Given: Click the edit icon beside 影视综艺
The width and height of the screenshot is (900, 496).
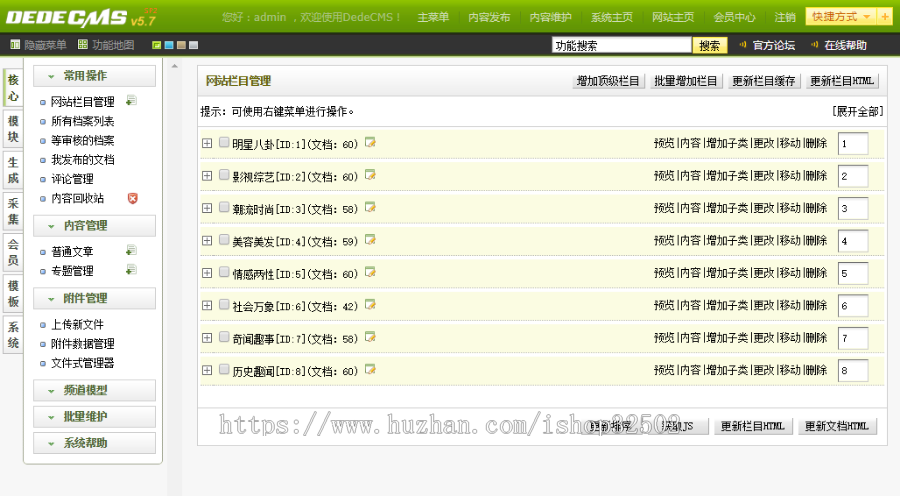Looking at the screenshot, I should [370, 175].
